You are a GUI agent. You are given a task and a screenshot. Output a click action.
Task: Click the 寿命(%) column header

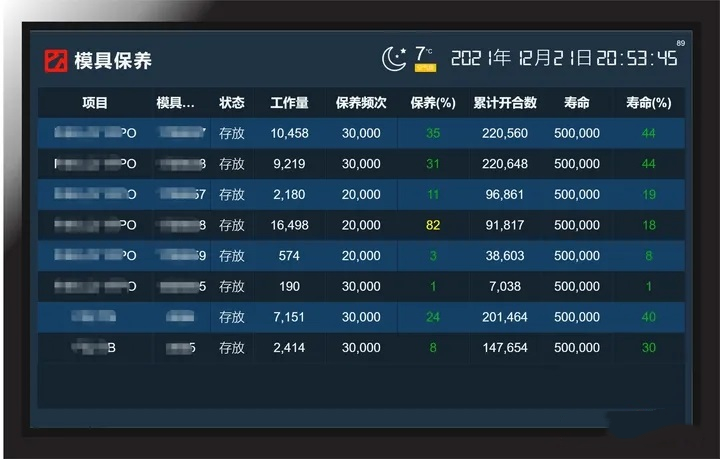pos(648,103)
